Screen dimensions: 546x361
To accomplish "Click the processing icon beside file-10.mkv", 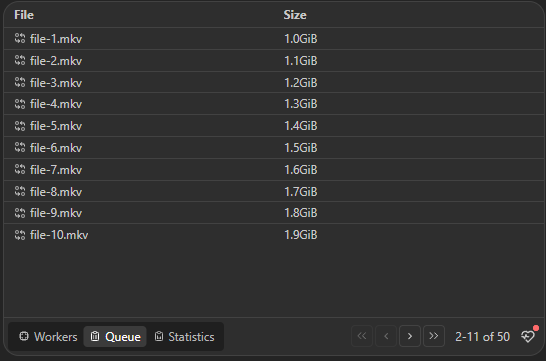I will (x=20, y=235).
